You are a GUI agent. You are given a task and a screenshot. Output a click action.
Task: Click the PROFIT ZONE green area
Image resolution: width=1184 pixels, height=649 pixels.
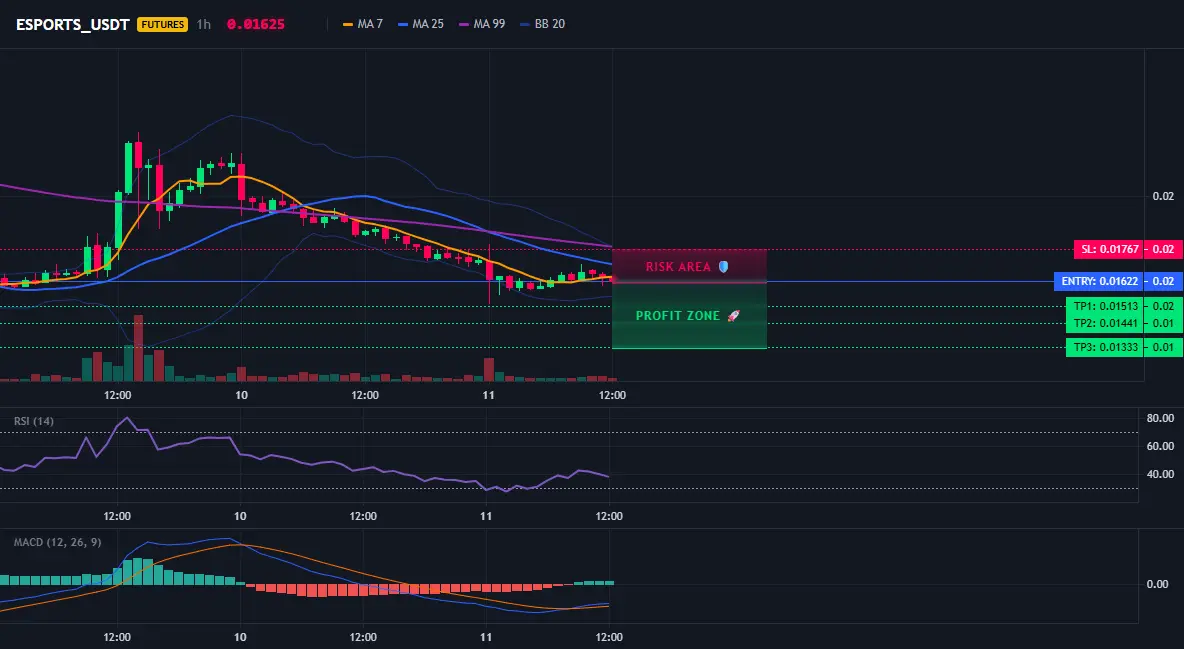tap(689, 316)
